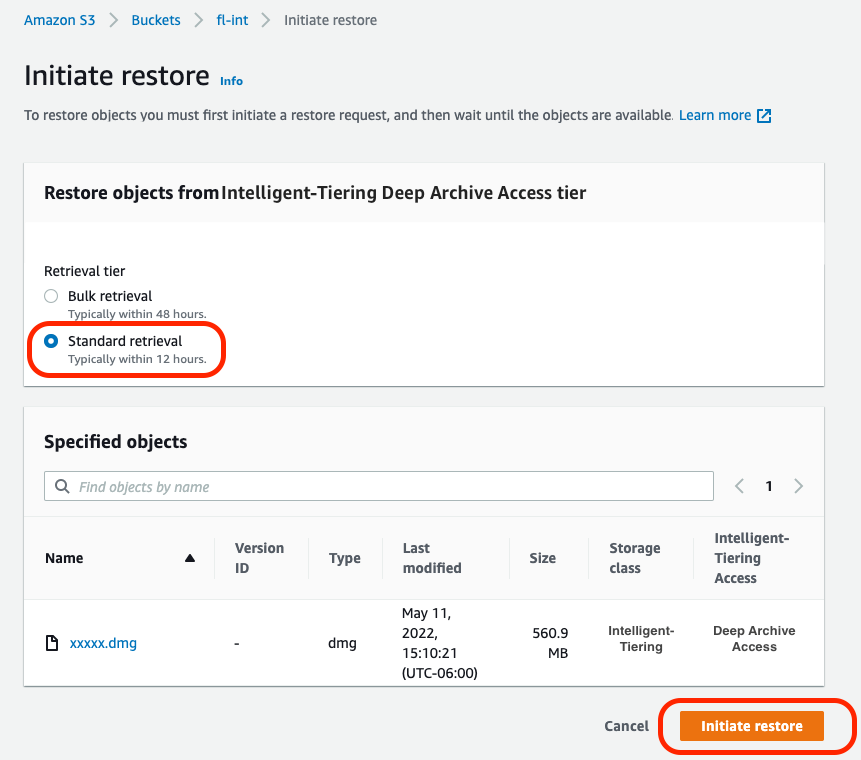Sort by Name using the ascending triangle
The image size is (861, 760).
coord(190,558)
